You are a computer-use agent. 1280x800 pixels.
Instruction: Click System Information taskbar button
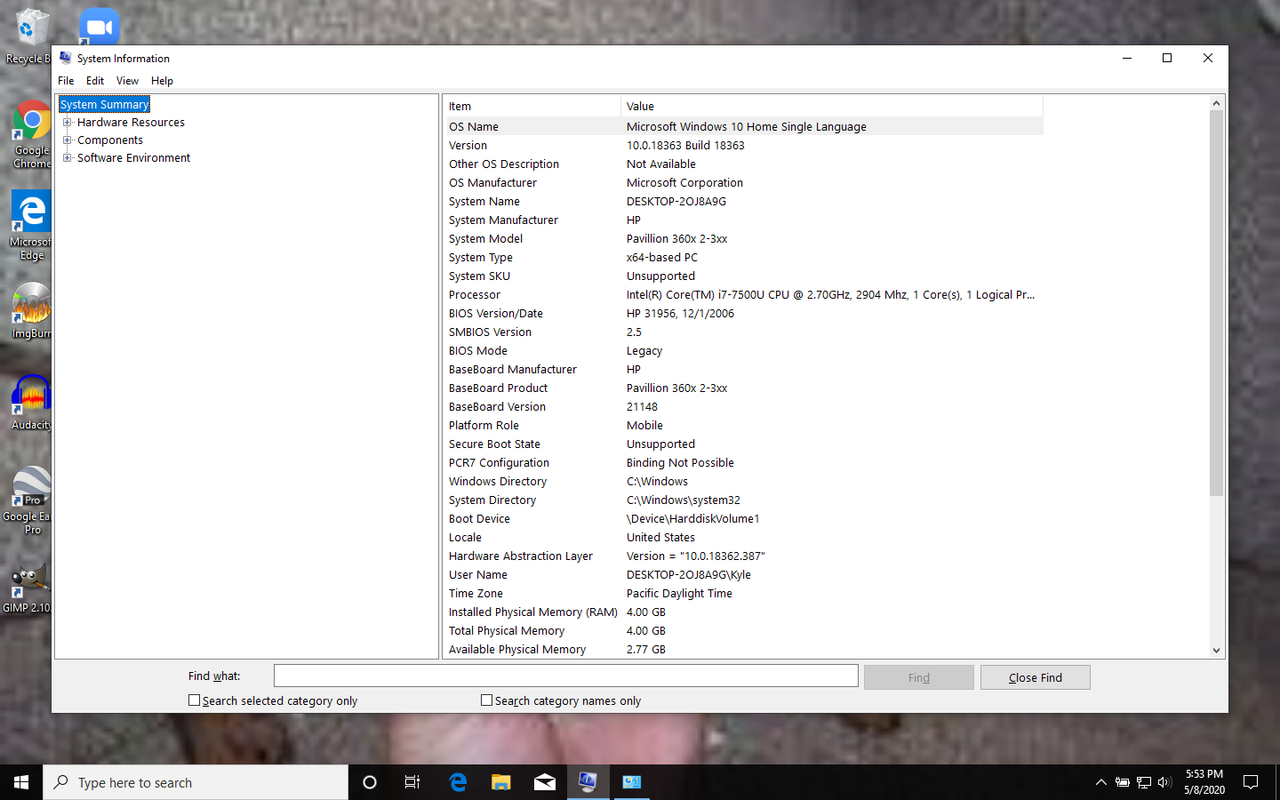[x=588, y=782]
